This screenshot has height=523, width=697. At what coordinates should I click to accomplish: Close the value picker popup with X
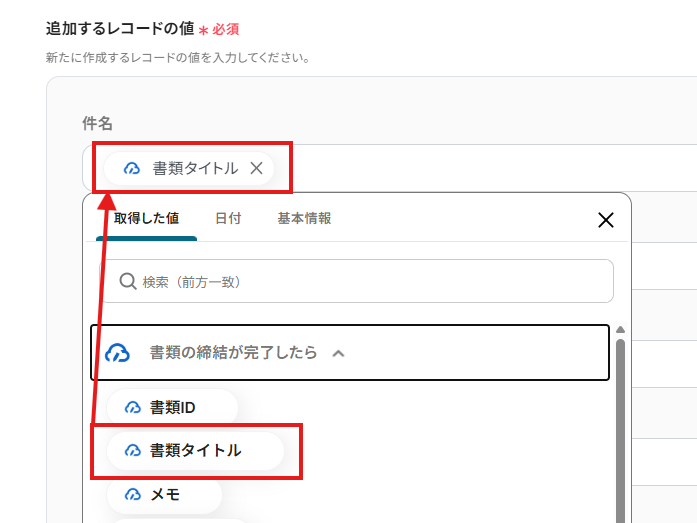[x=606, y=220]
